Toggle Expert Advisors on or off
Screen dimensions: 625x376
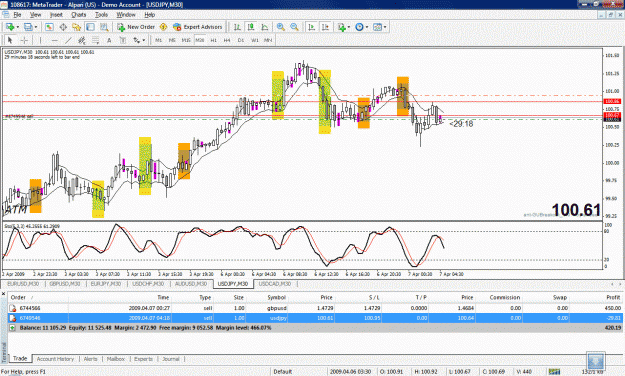(198, 27)
